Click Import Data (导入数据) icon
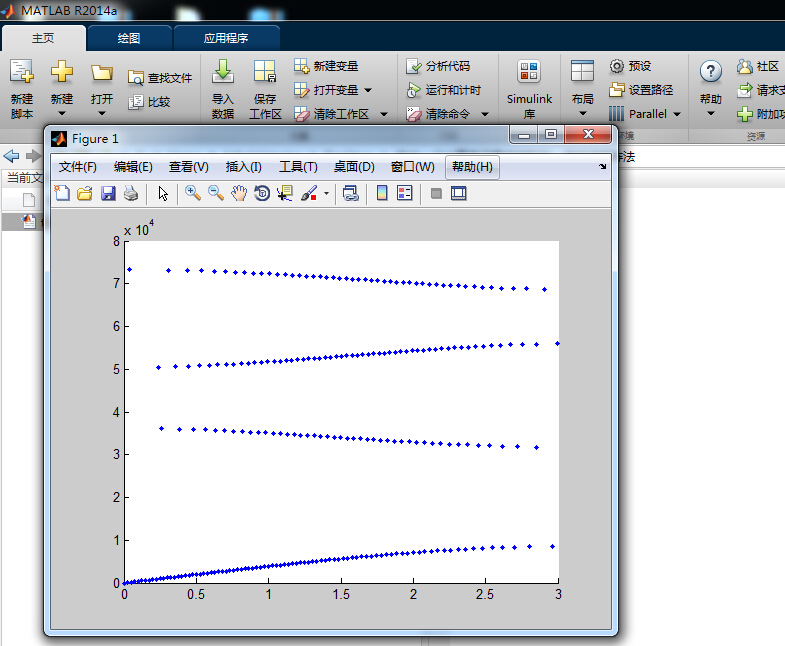The image size is (785, 646). tap(223, 71)
